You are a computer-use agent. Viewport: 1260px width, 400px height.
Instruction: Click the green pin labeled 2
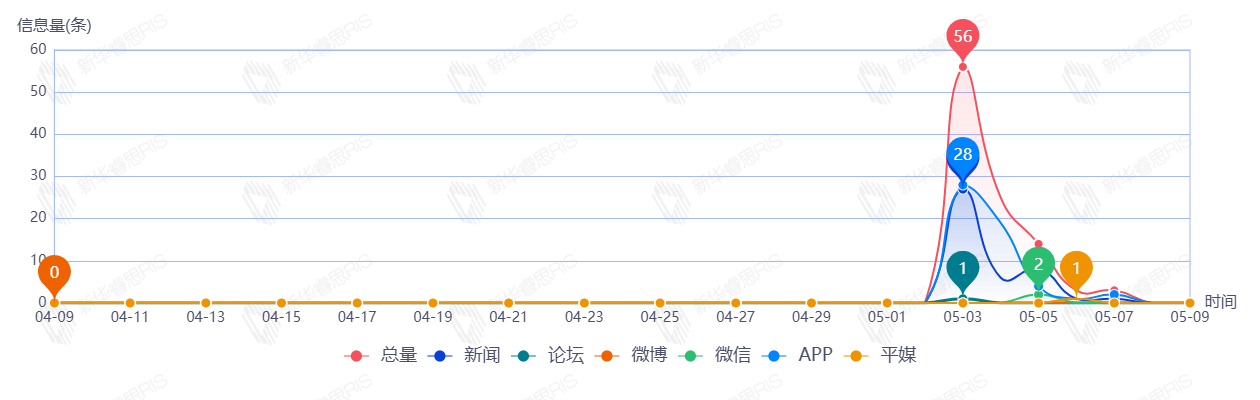tap(1038, 264)
